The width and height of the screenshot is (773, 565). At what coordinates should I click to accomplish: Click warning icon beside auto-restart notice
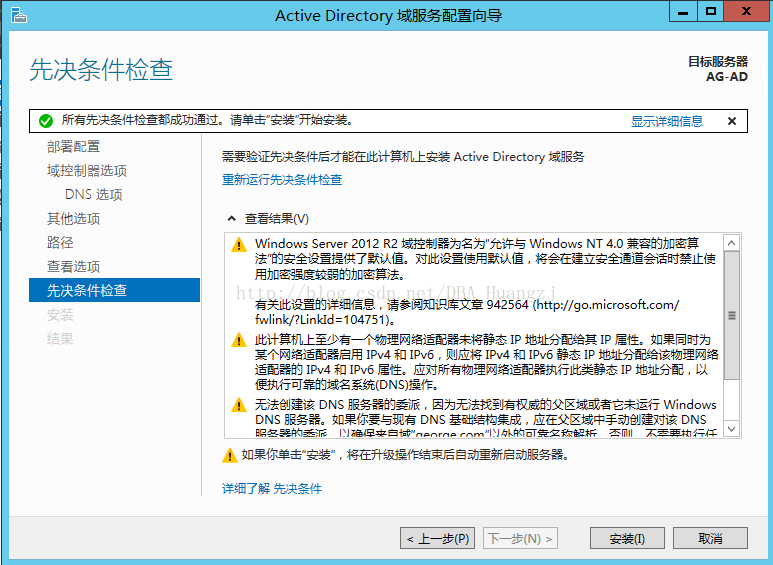[230, 455]
